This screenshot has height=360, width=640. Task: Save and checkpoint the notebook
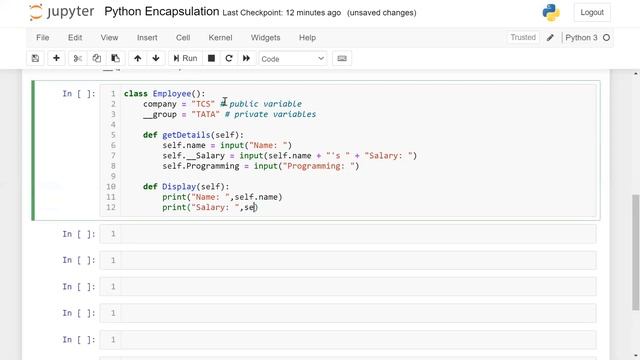click(36, 58)
